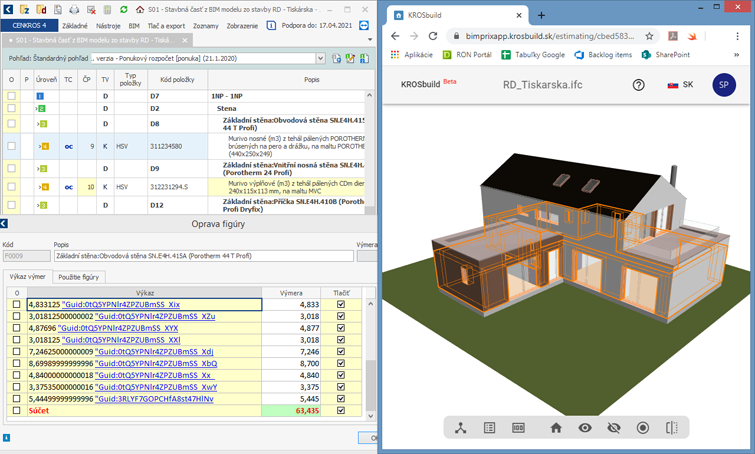Open the BIM menu

[134, 26]
